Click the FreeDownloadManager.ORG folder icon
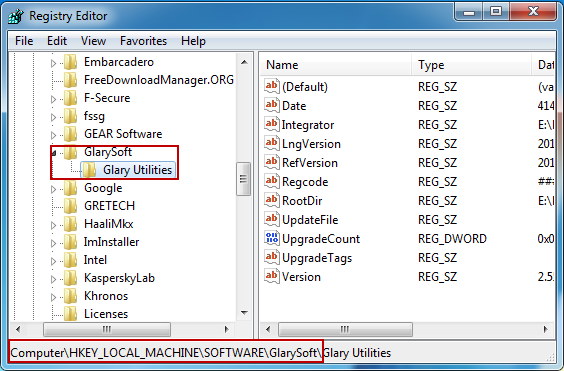This screenshot has height=371, width=564. pos(70,80)
